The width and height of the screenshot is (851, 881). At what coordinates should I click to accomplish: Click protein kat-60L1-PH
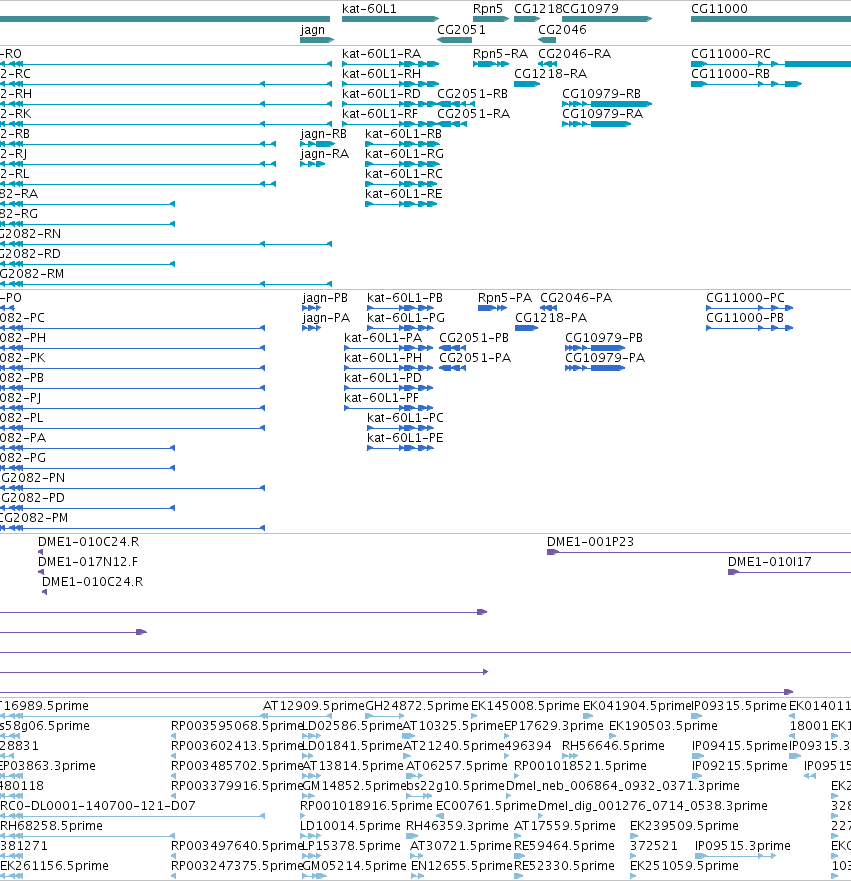point(383,357)
